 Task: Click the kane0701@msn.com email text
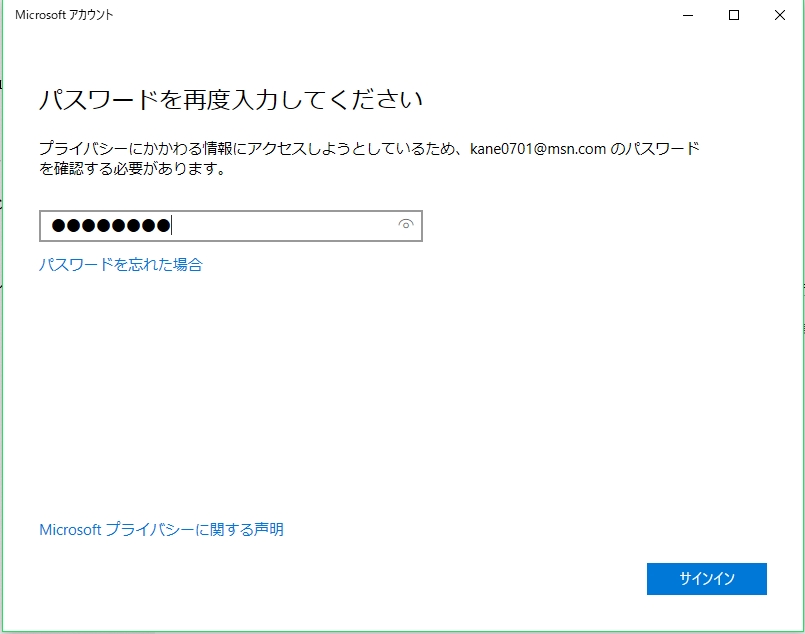[538, 149]
